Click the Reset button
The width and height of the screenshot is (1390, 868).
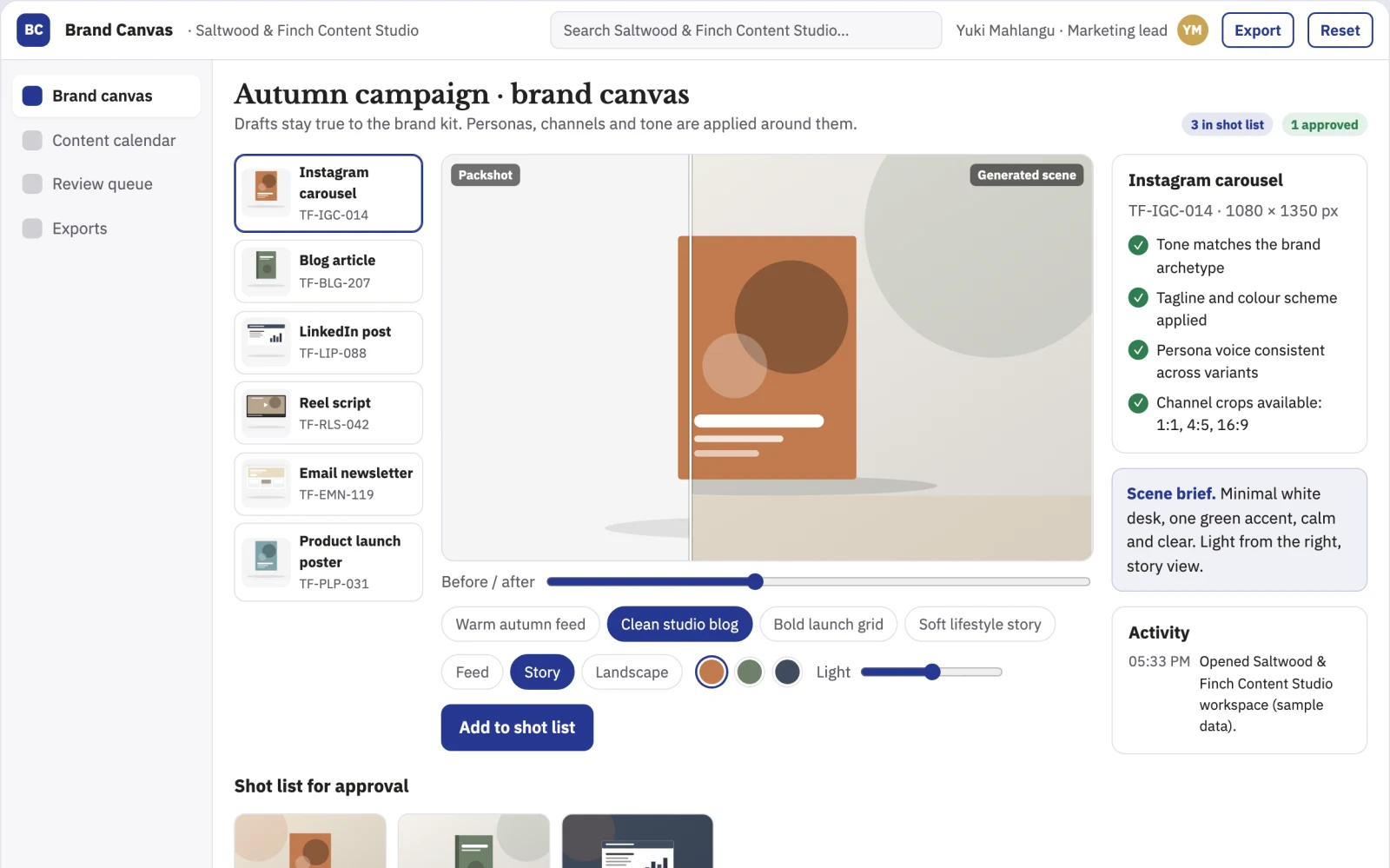[1340, 30]
